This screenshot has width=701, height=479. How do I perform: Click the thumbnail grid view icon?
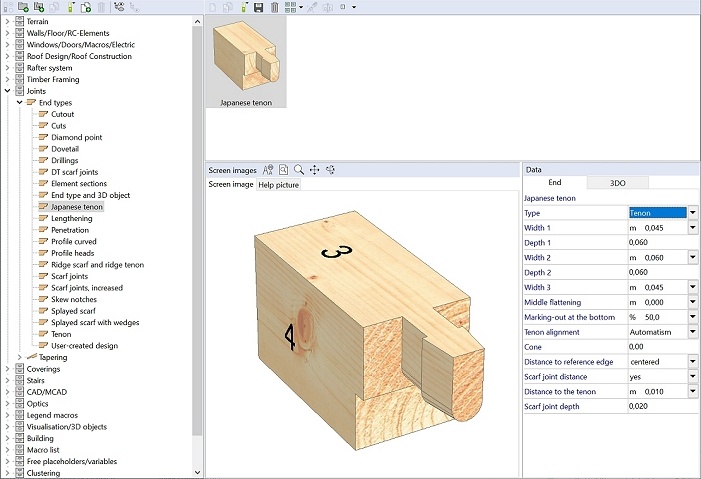click(290, 7)
